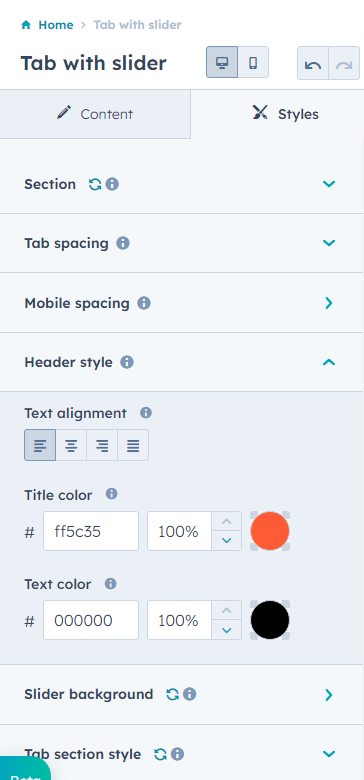Open info tooltip for Tab spacing
The height and width of the screenshot is (780, 364).
123,243
